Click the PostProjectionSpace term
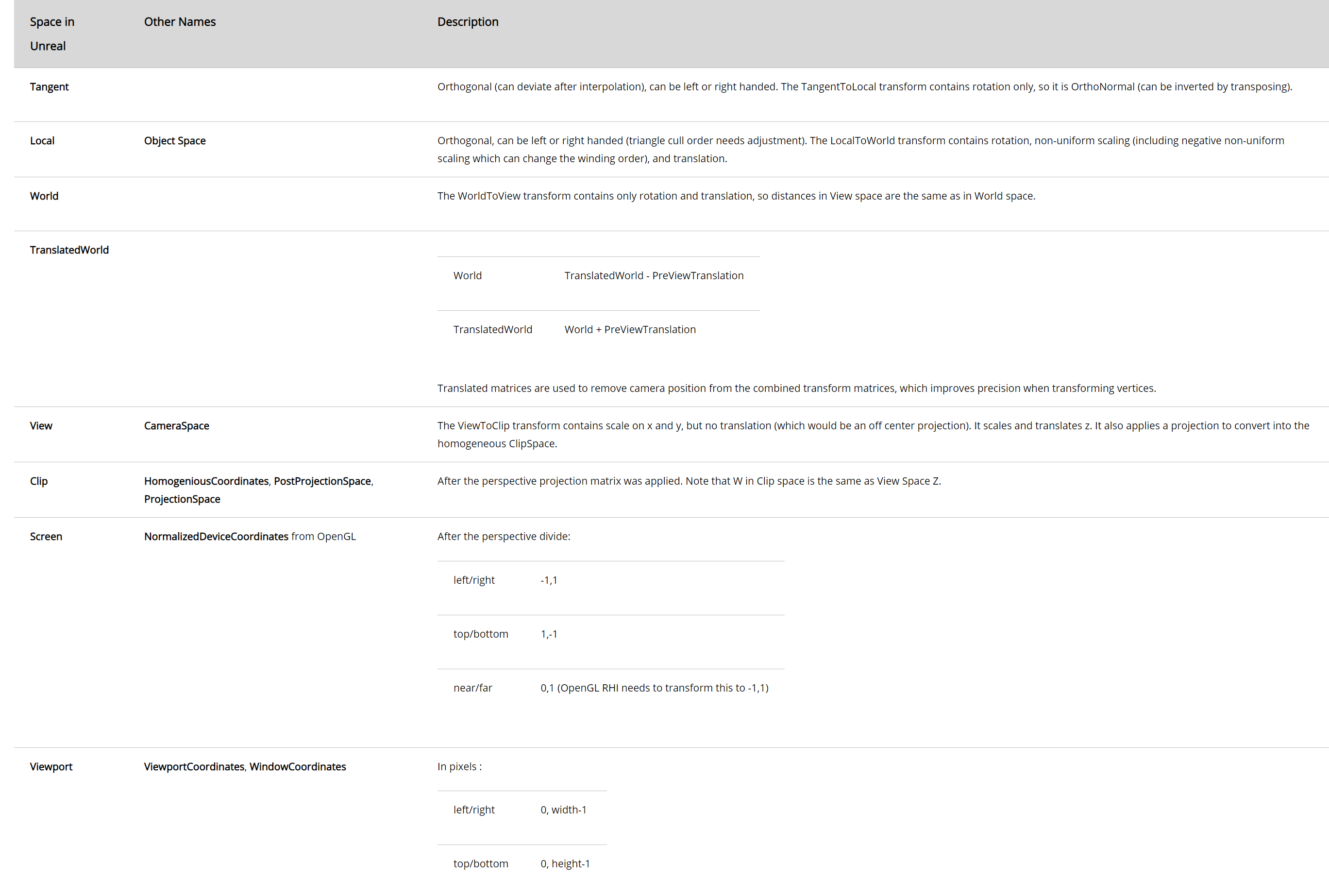1329x896 pixels. [x=322, y=481]
